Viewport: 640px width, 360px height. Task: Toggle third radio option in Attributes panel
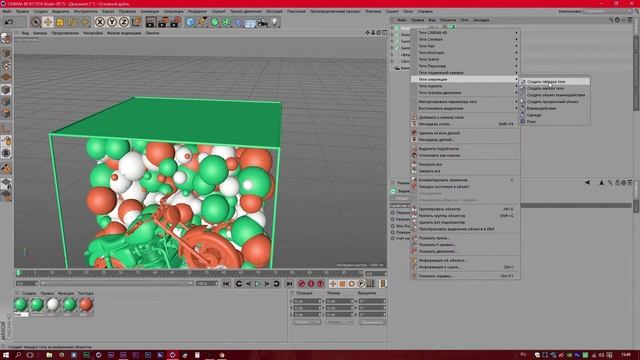393,226
